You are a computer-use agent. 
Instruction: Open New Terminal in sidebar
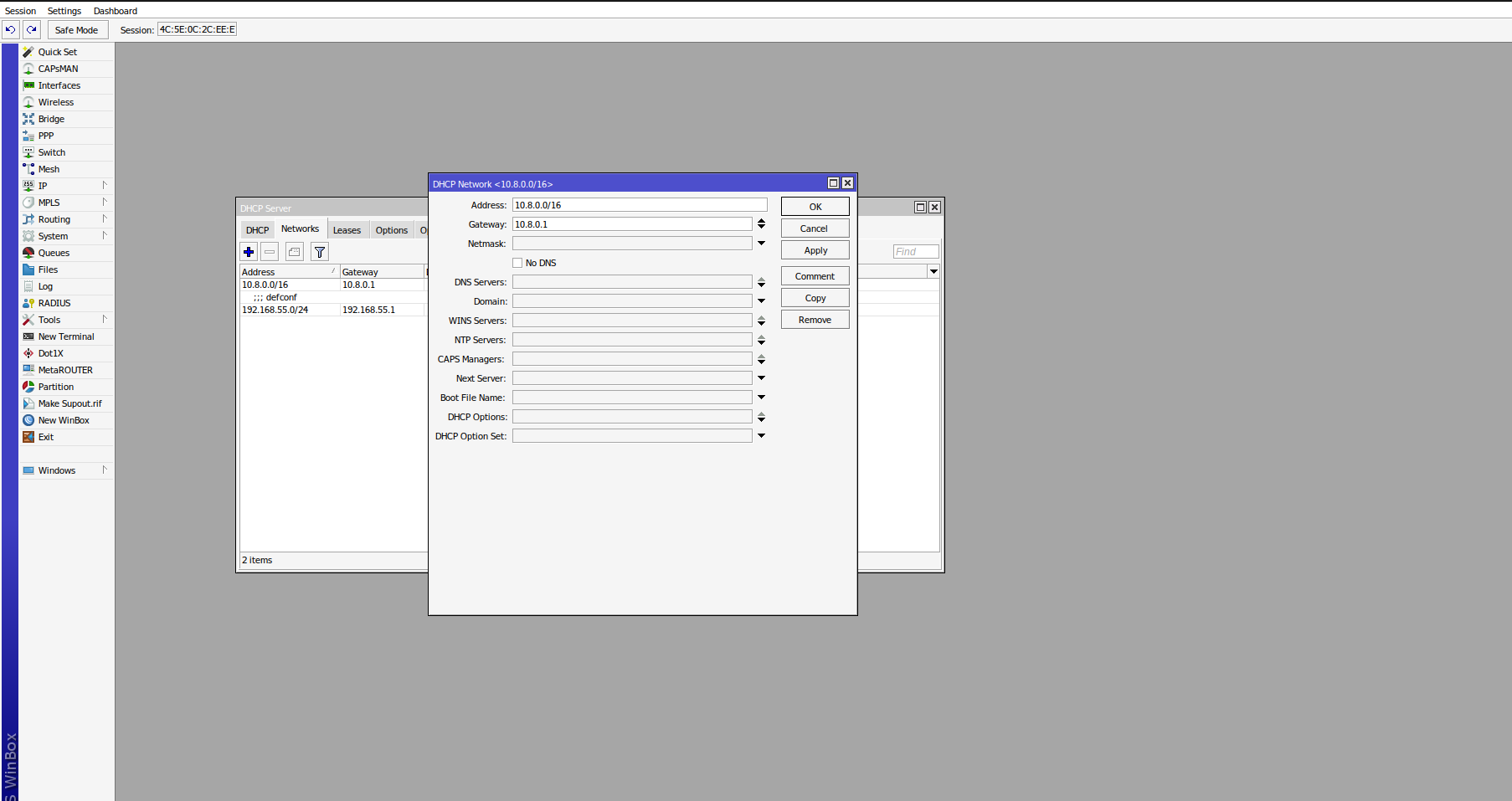pyautogui.click(x=65, y=336)
